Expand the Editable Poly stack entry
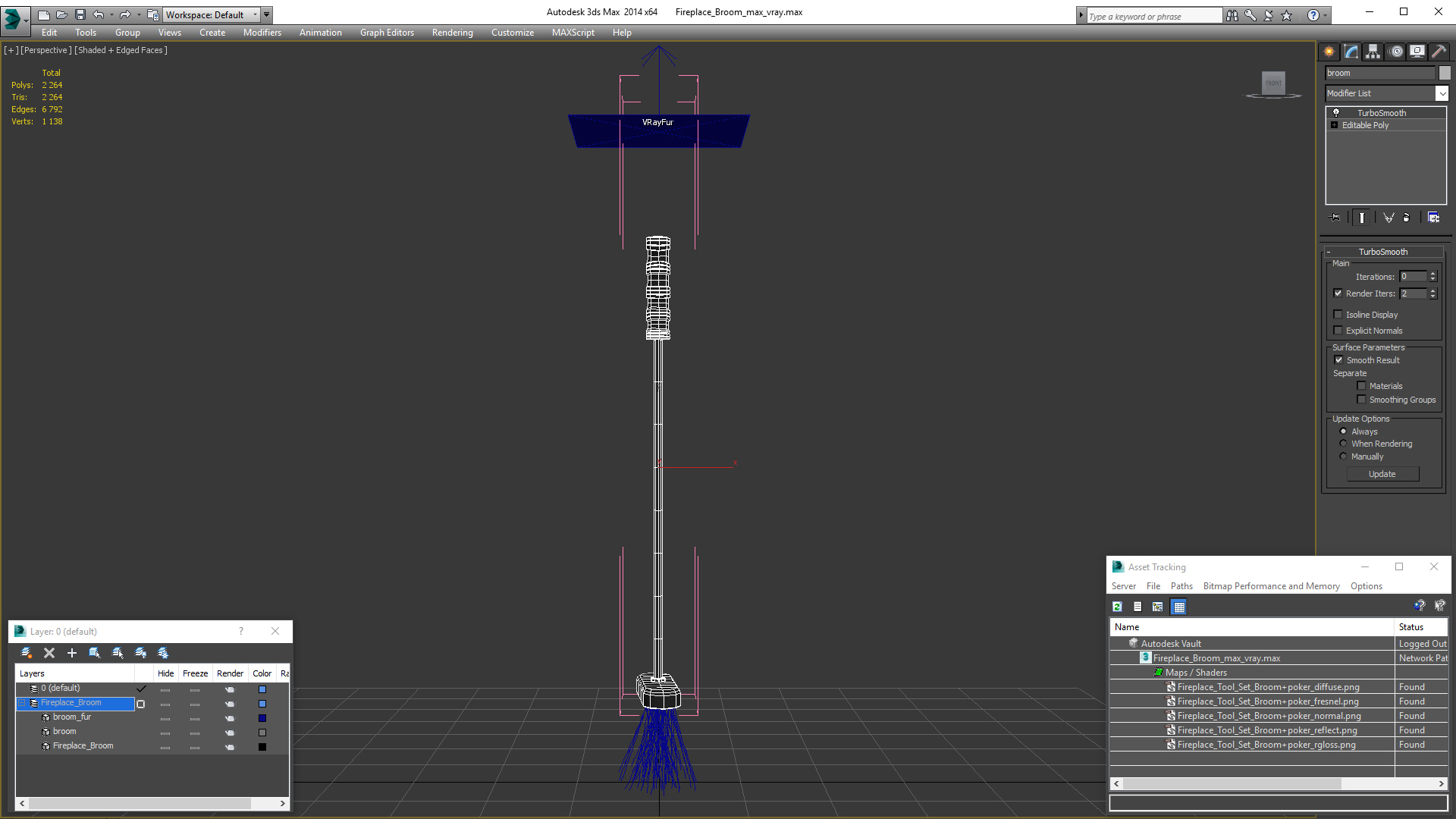This screenshot has width=1456, height=819. pyautogui.click(x=1334, y=125)
